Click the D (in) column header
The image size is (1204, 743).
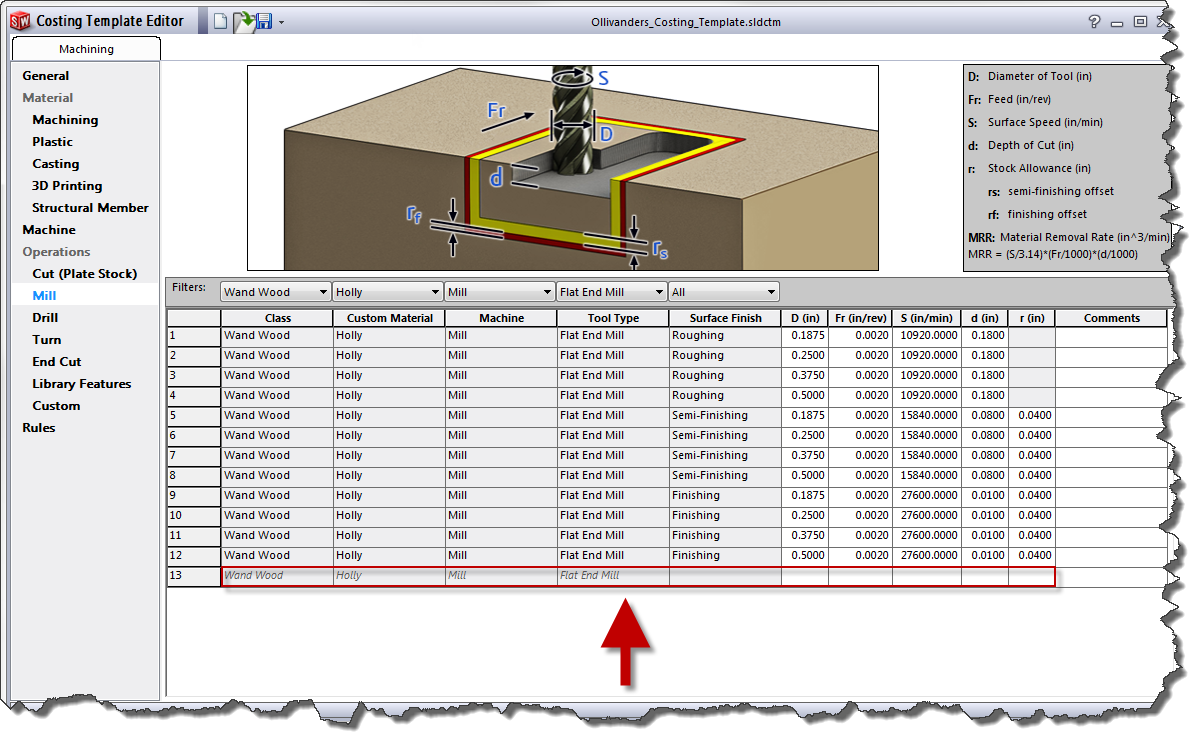(805, 318)
